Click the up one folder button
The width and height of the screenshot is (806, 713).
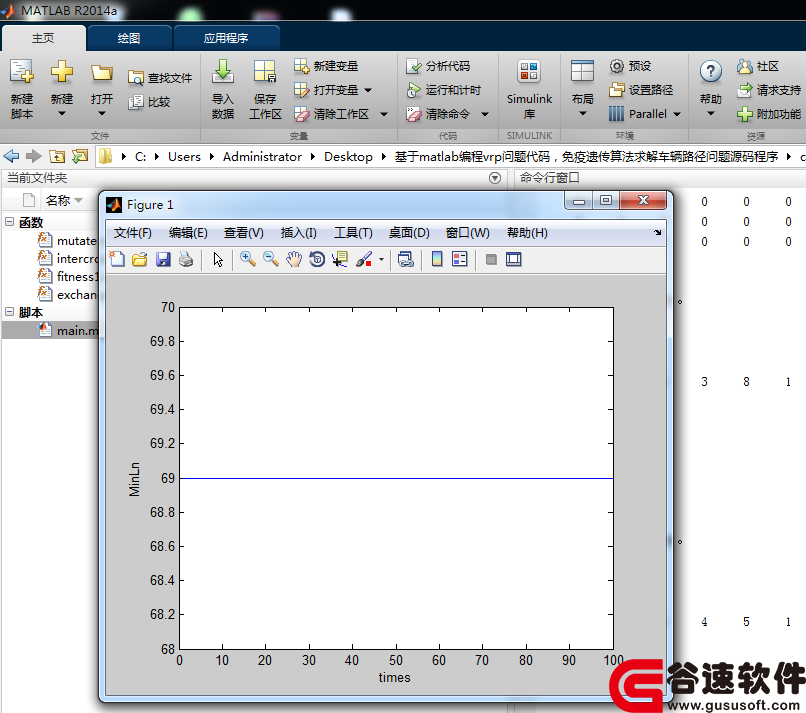click(57, 156)
